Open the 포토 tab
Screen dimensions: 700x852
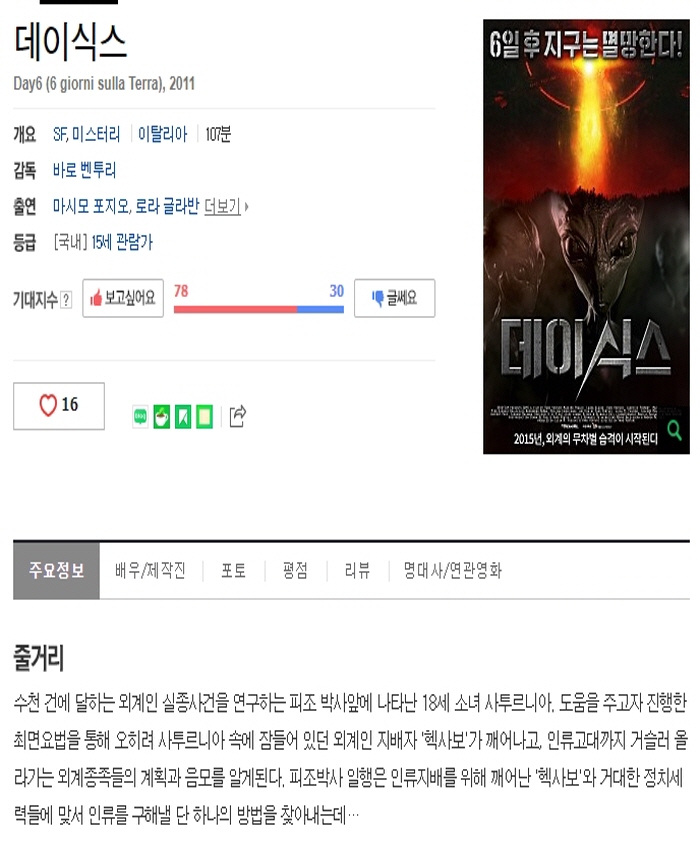[x=234, y=571]
